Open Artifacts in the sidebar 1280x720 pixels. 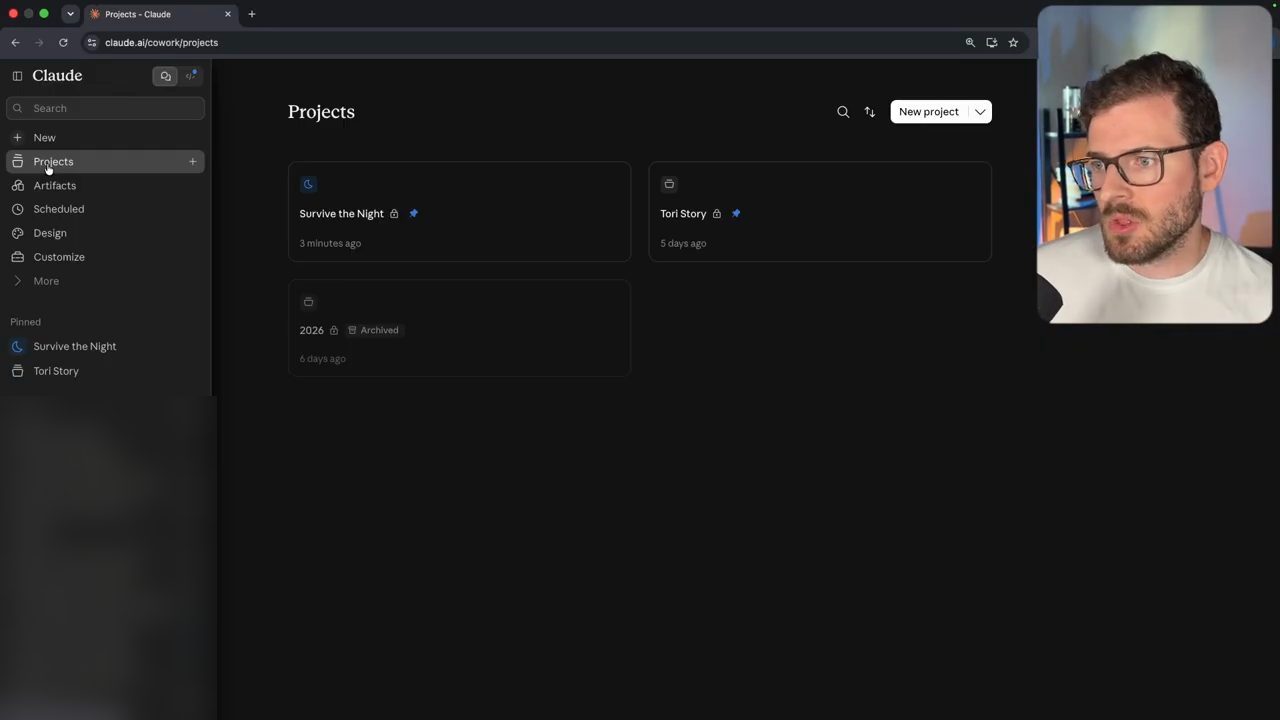[105, 185]
